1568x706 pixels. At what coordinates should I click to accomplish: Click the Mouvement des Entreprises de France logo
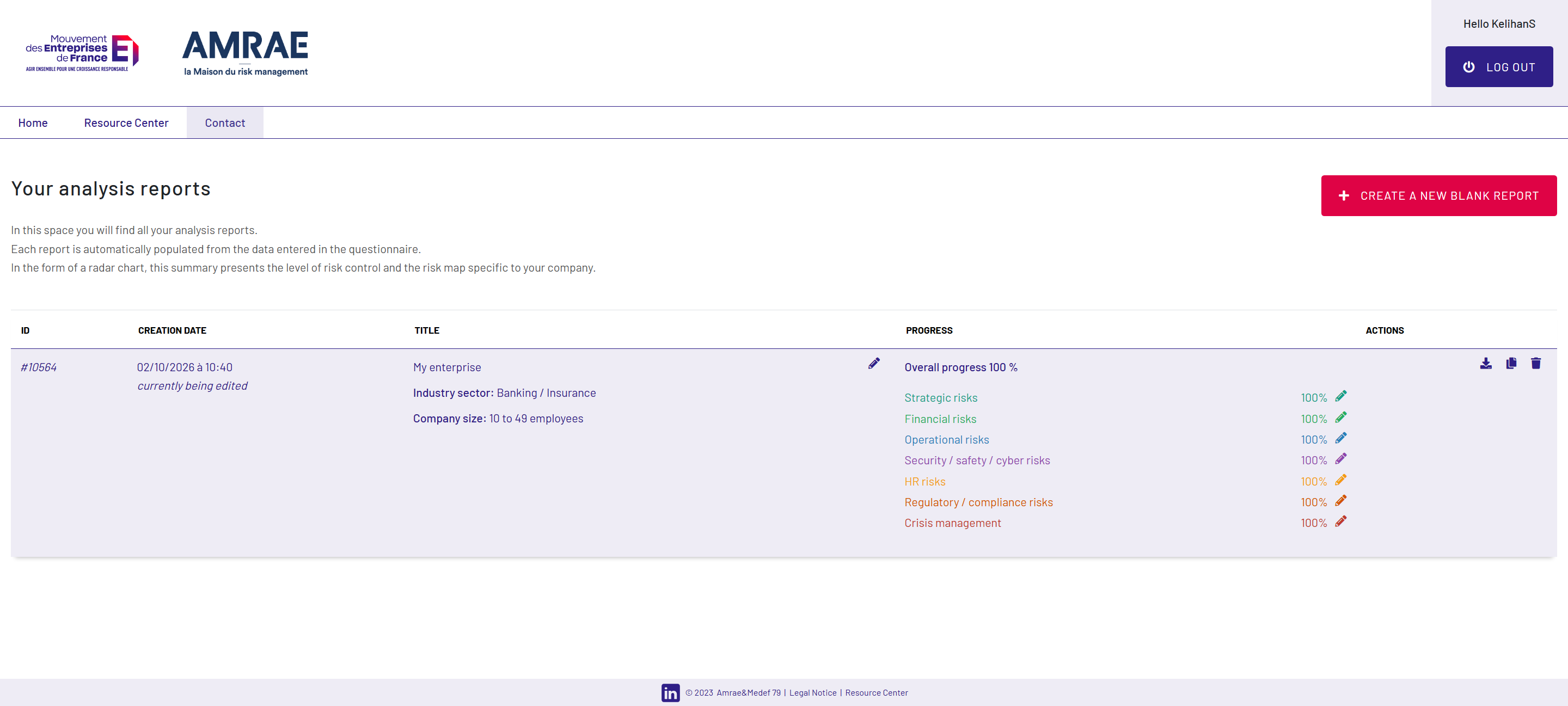(82, 52)
